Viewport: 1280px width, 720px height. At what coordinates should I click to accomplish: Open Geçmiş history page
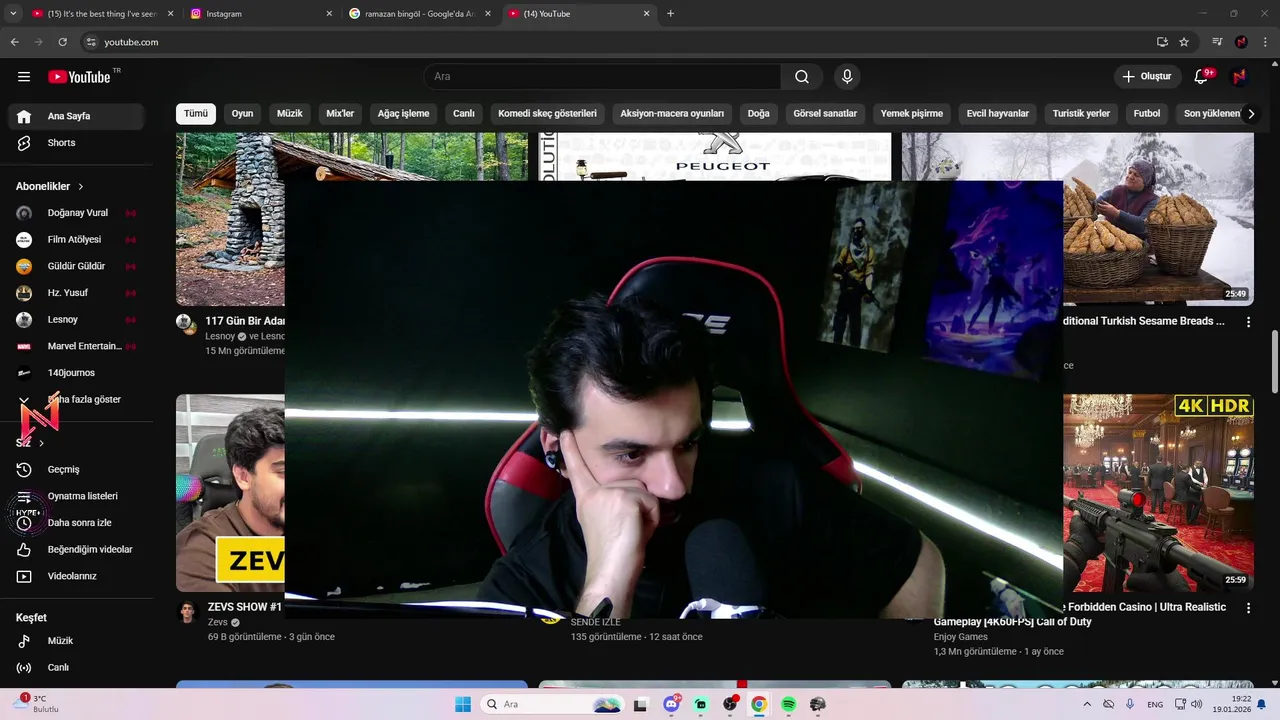76,470
